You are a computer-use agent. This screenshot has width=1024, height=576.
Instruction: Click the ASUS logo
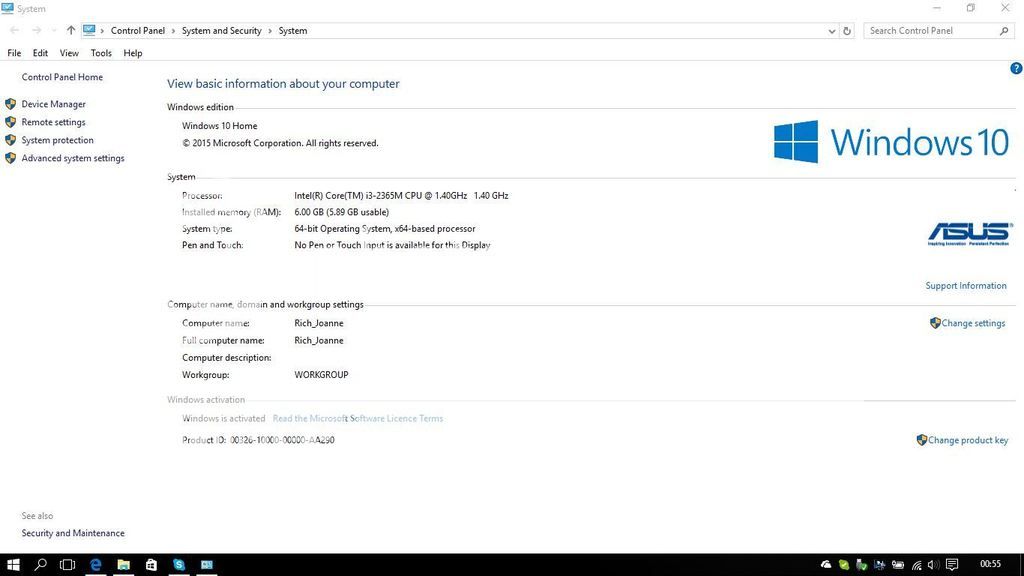coord(969,234)
